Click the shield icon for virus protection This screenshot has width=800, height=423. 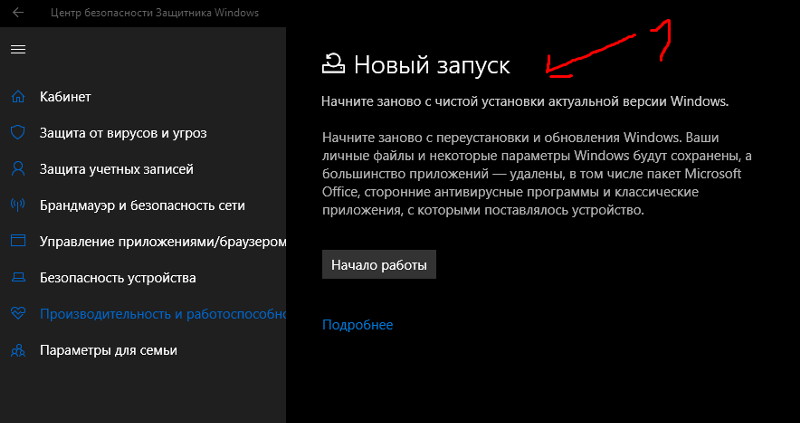tap(18, 133)
